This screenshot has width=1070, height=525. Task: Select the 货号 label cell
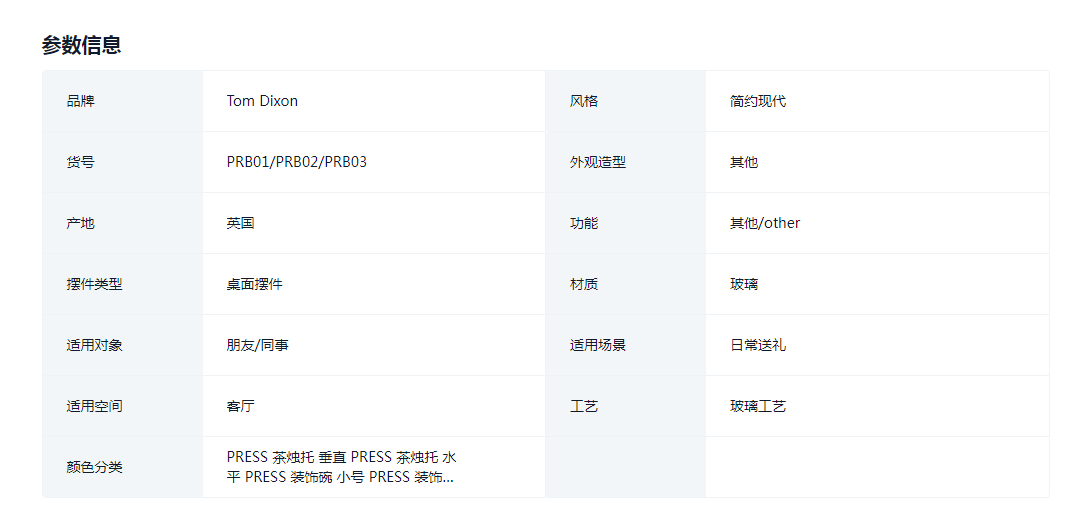(123, 162)
